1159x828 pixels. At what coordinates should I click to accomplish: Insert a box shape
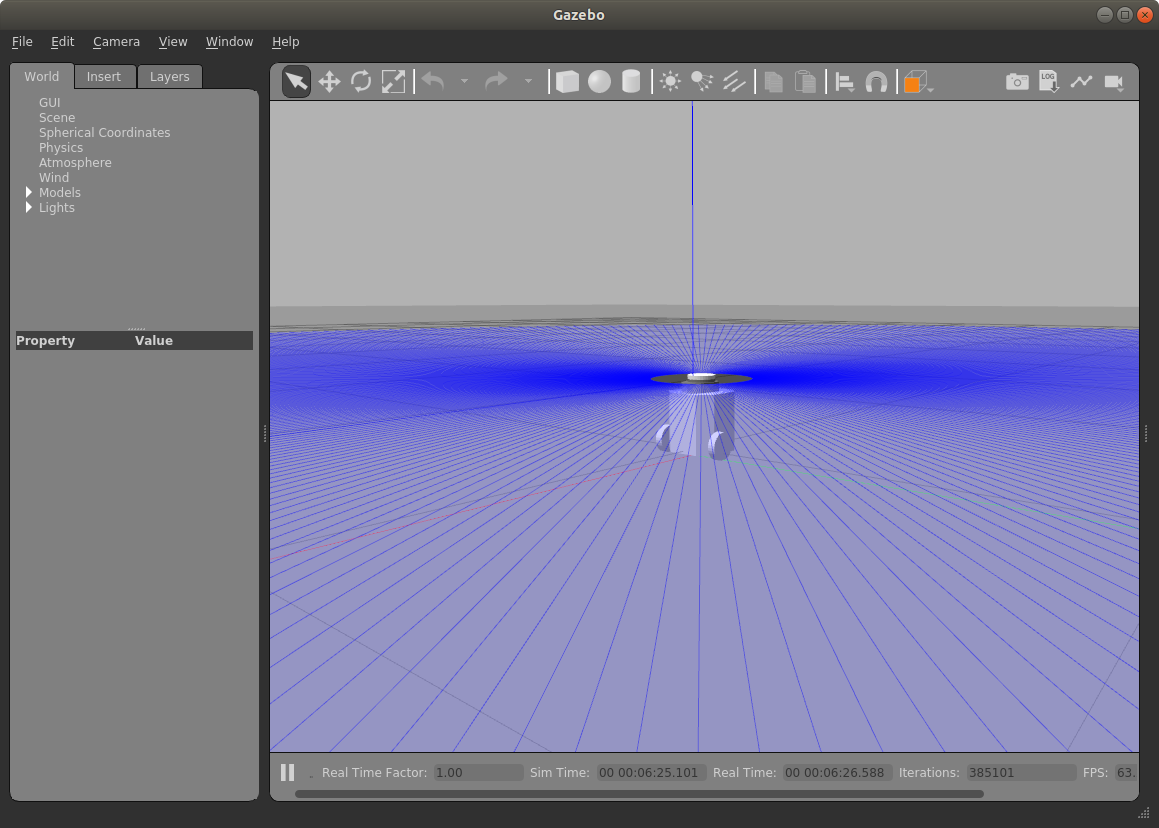pos(567,81)
